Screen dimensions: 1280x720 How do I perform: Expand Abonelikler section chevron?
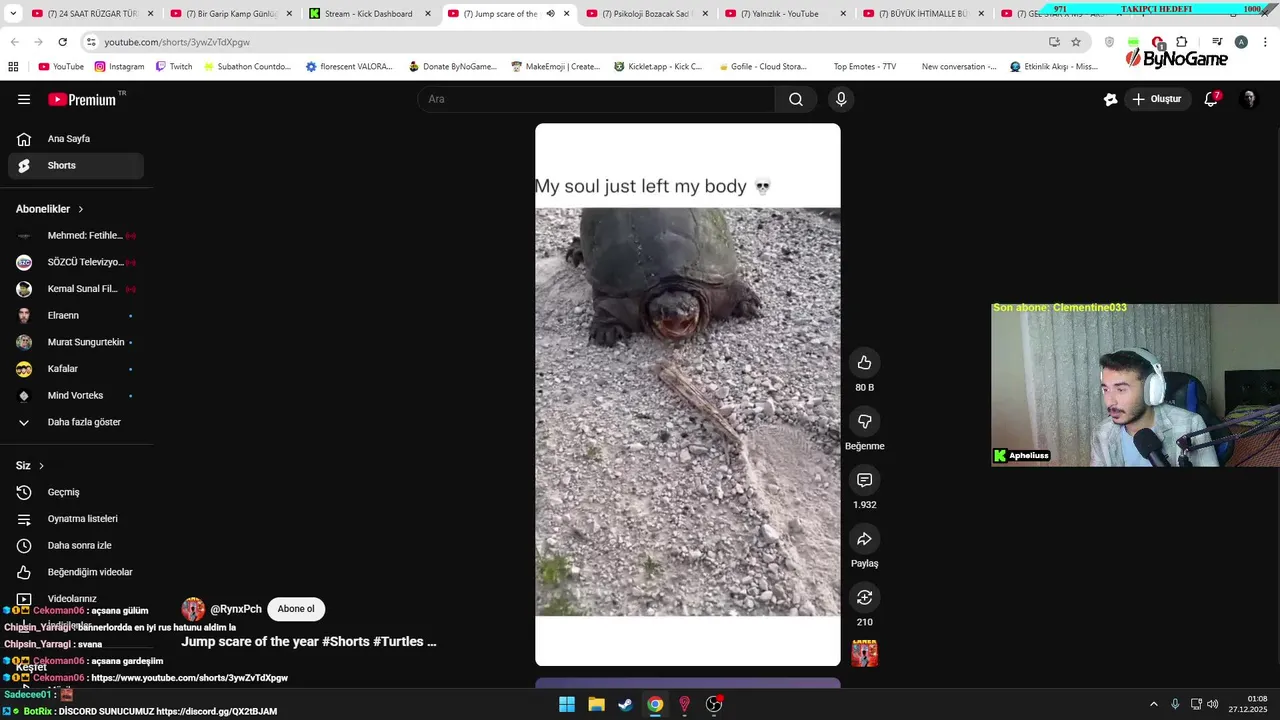81,209
